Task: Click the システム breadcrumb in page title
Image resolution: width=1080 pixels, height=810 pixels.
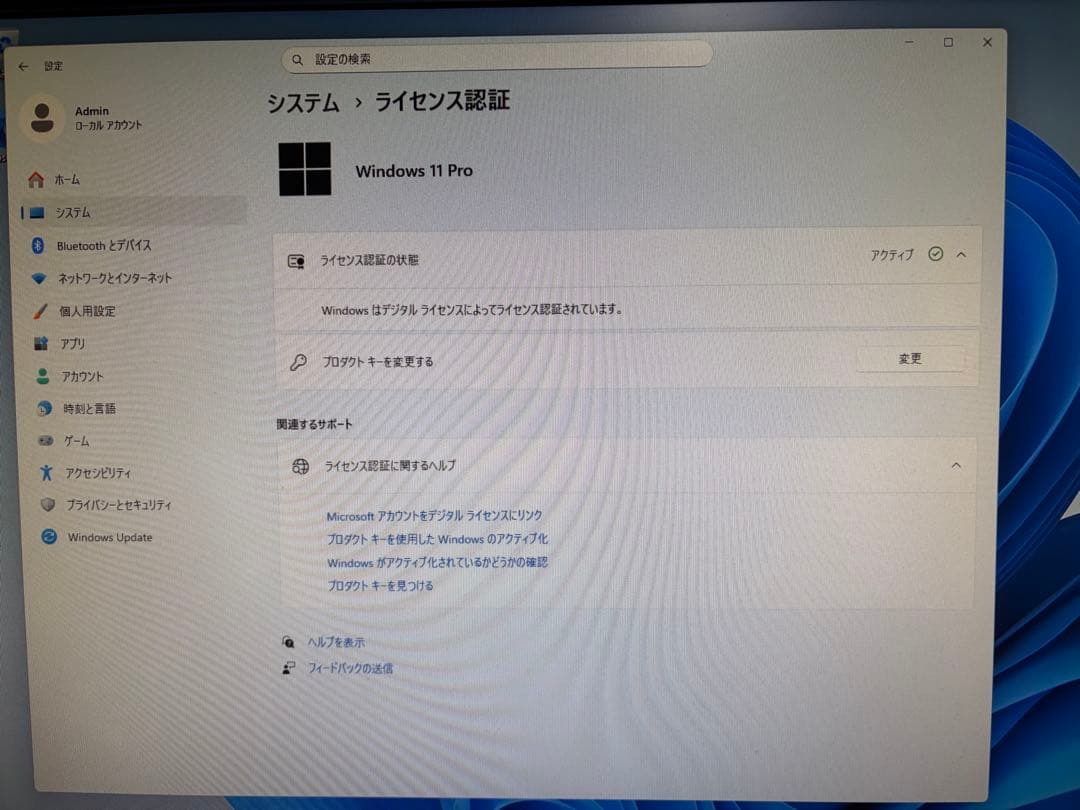Action: pos(303,103)
